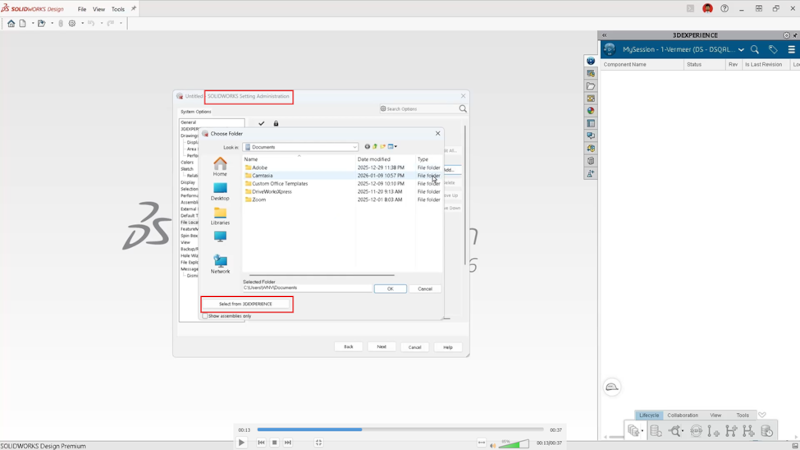Switch to the Lifecycle tab
Image resolution: width=800 pixels, height=450 pixels.
(649, 415)
